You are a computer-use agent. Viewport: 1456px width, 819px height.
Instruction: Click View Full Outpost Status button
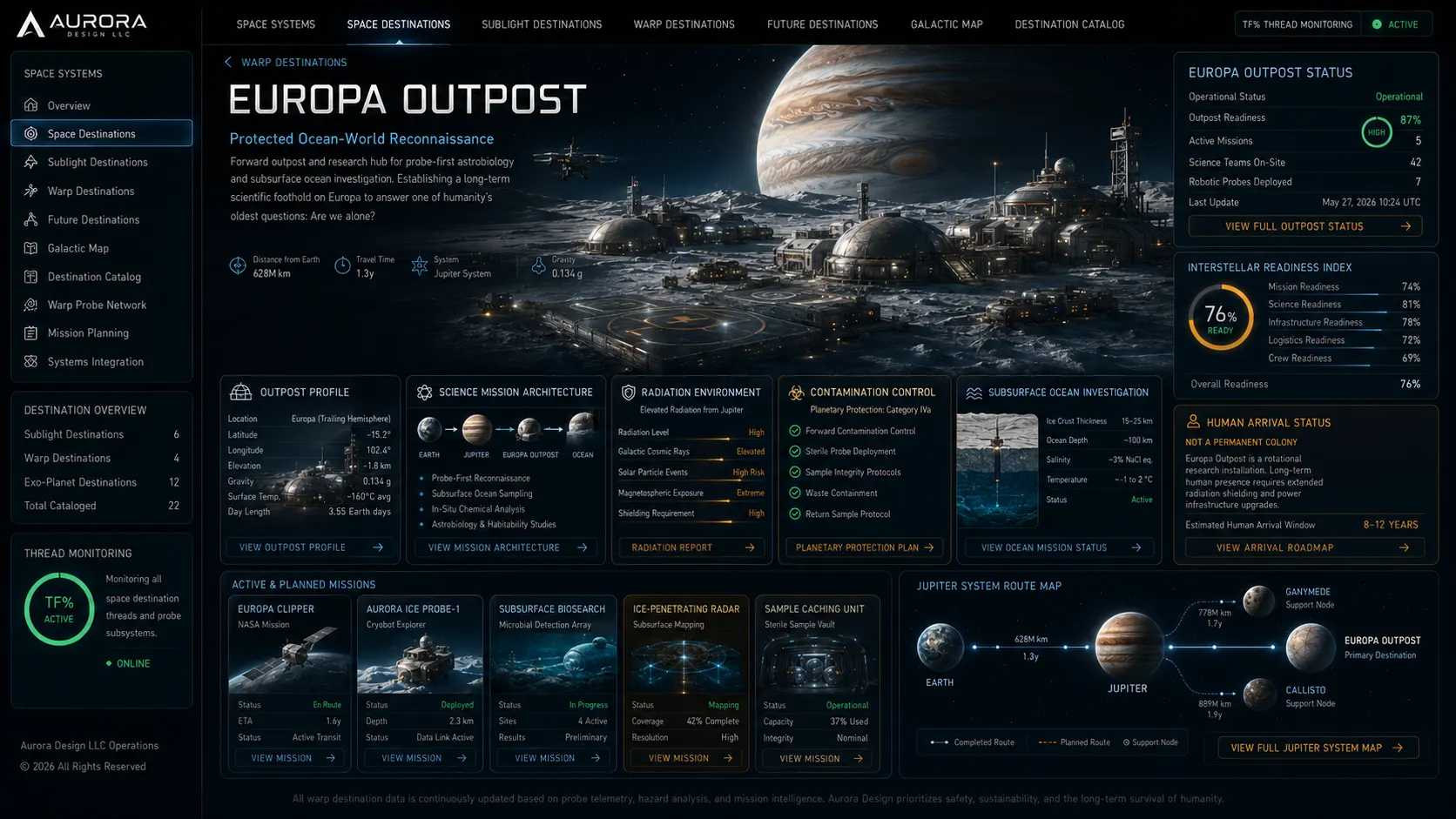click(1305, 226)
